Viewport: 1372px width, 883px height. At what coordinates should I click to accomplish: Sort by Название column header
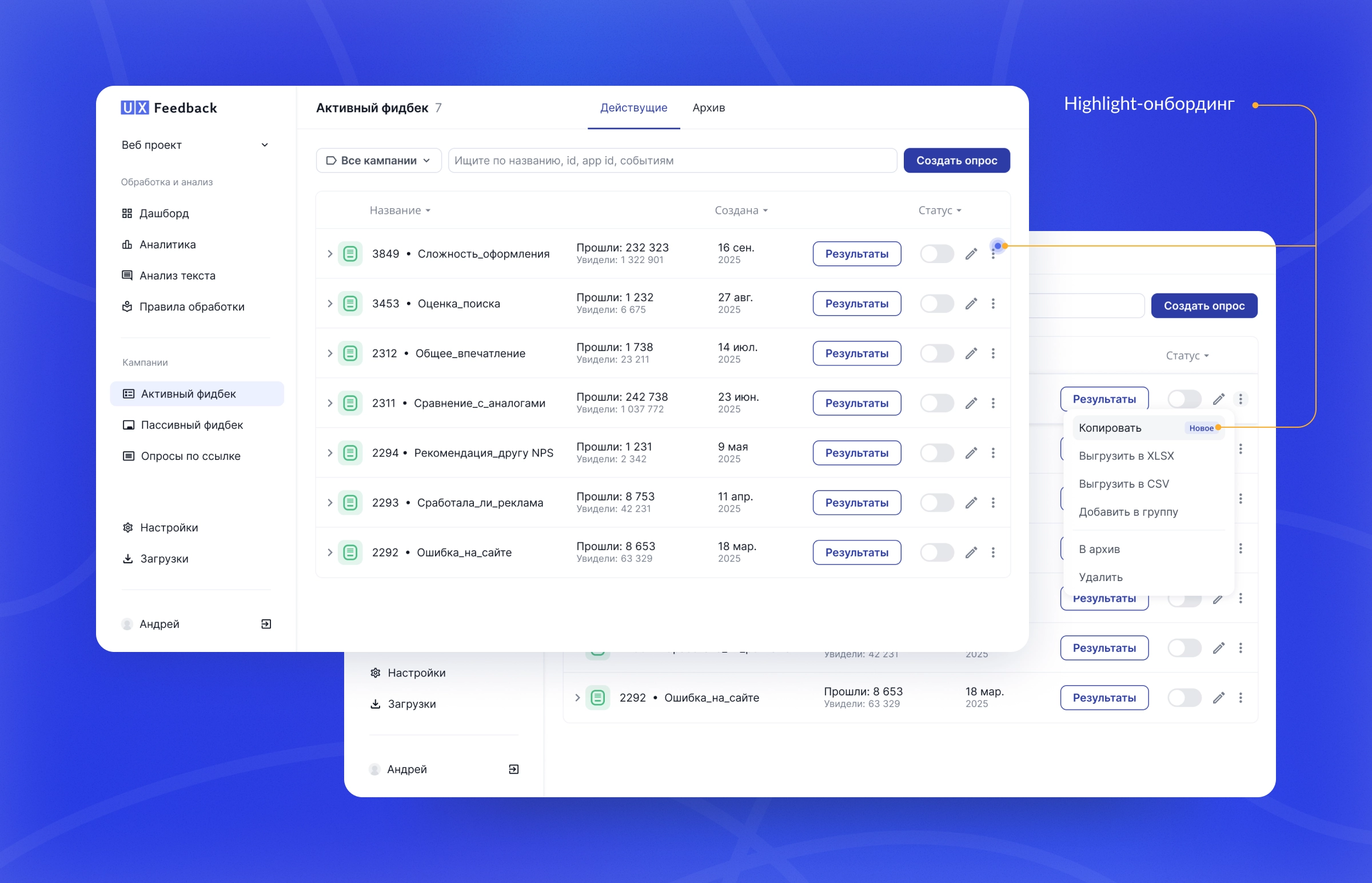coord(400,210)
